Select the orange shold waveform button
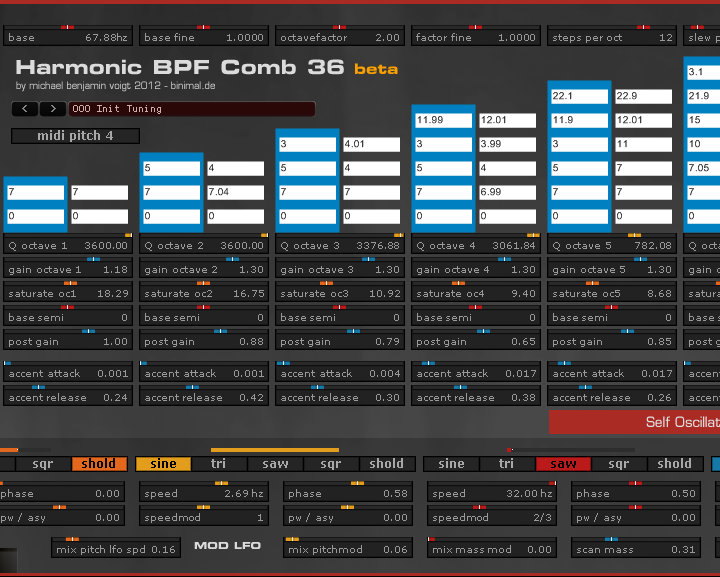Viewport: 720px width, 577px height. click(x=99, y=464)
